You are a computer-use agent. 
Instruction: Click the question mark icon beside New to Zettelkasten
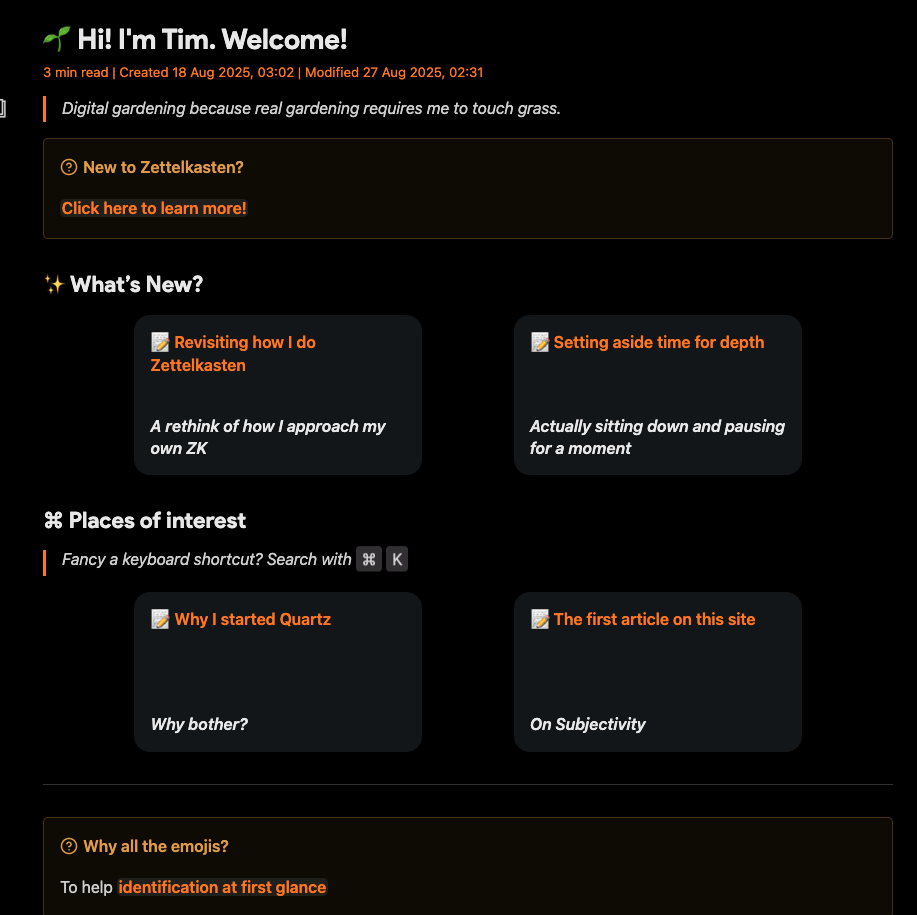[x=69, y=167]
